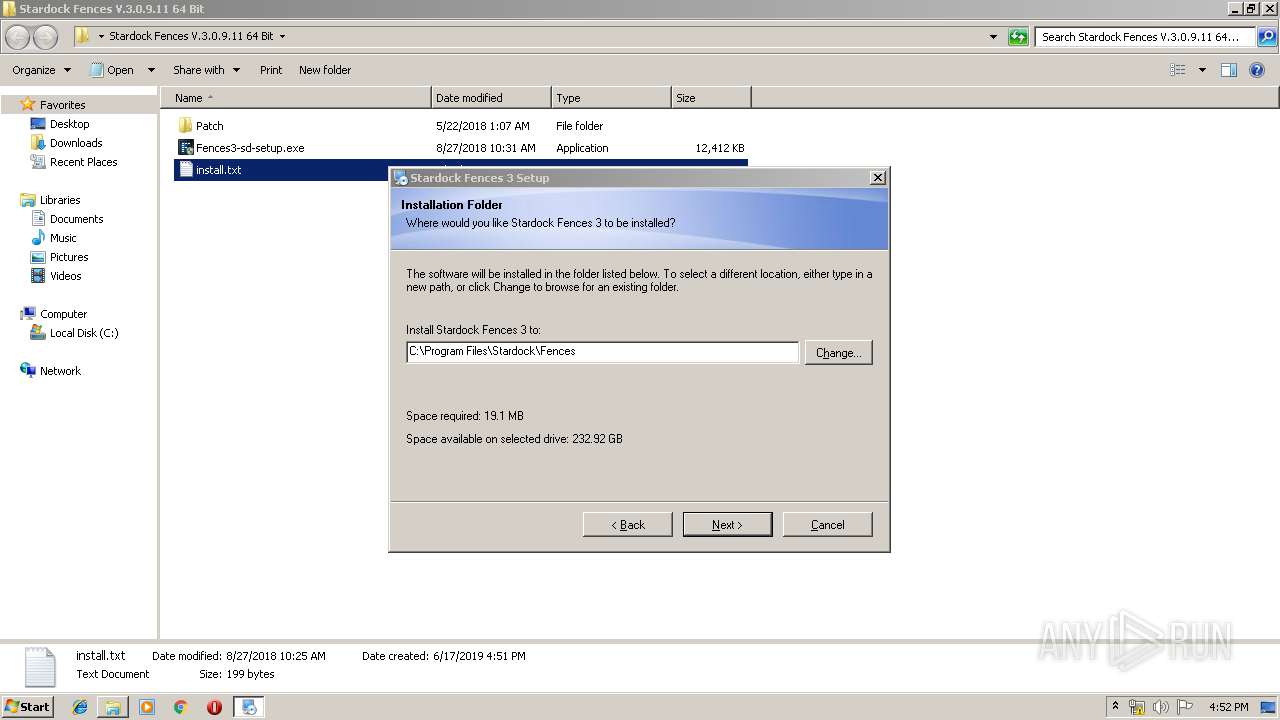The height and width of the screenshot is (720, 1280).
Task: Click the volume speaker tray icon
Action: [x=1161, y=707]
